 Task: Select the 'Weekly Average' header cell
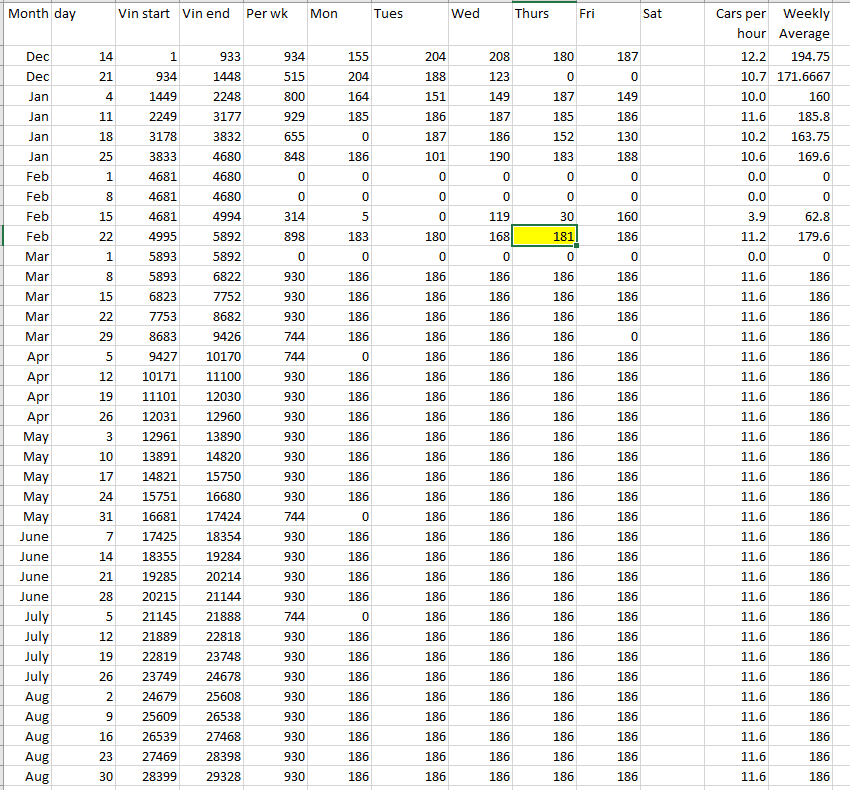pos(806,24)
